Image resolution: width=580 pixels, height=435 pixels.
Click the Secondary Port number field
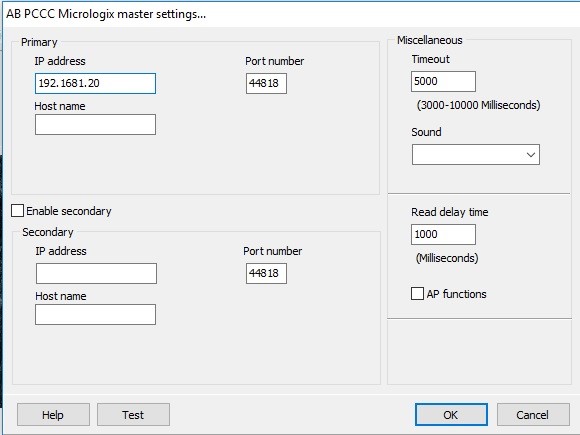pyautogui.click(x=266, y=273)
